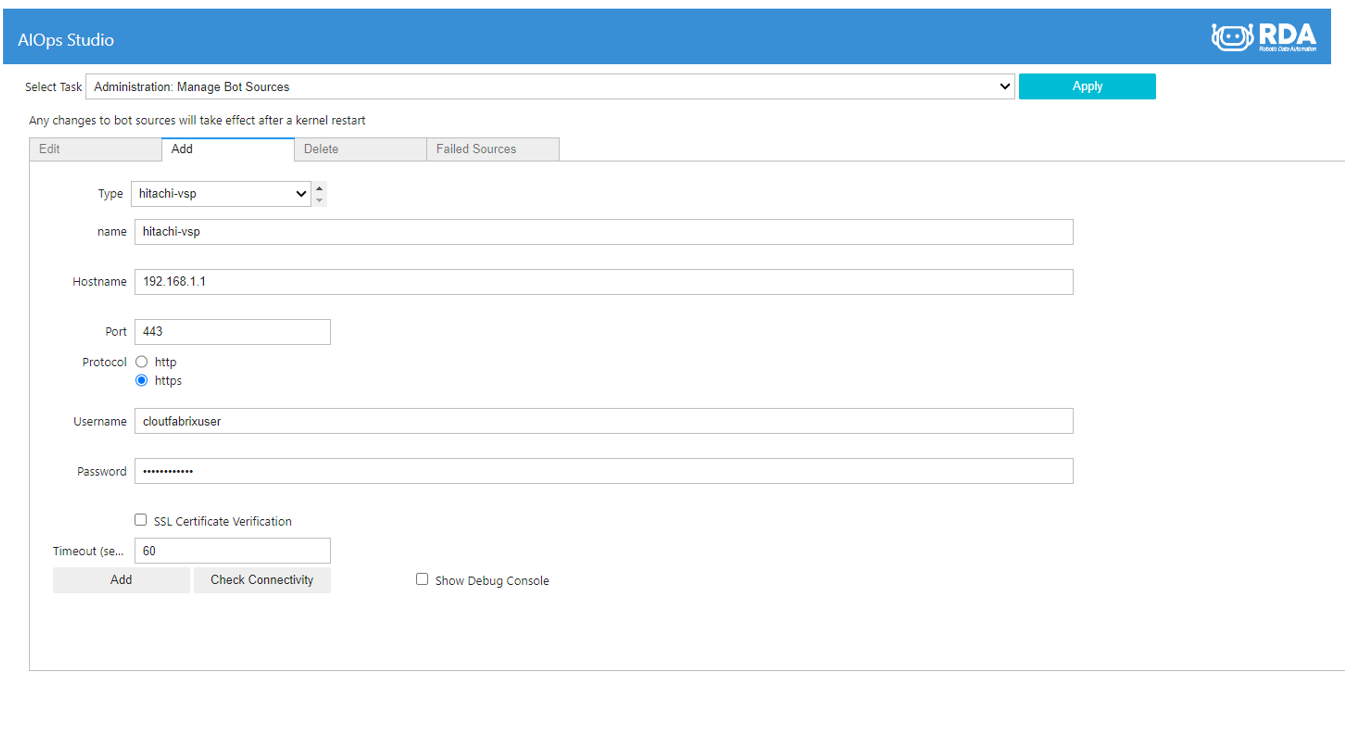This screenshot has height=734, width=1353.
Task: Click the up arrow beside Type dropdown
Action: [x=319, y=188]
